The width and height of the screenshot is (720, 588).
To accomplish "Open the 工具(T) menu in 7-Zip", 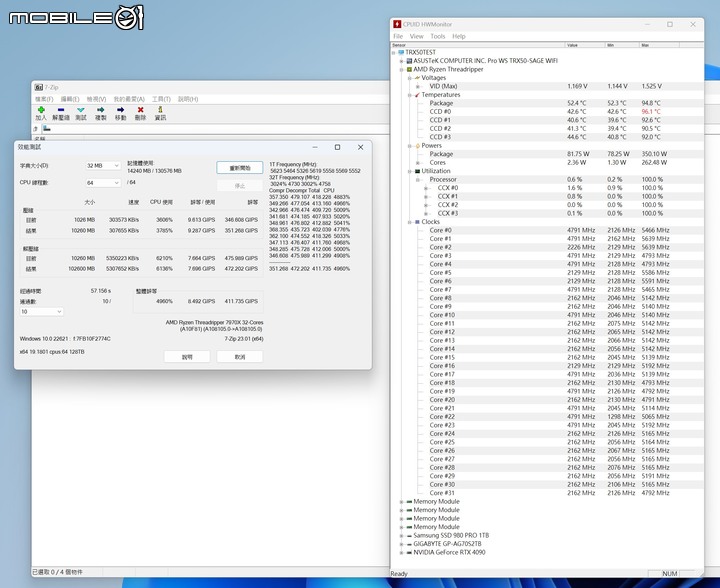I will [161, 99].
